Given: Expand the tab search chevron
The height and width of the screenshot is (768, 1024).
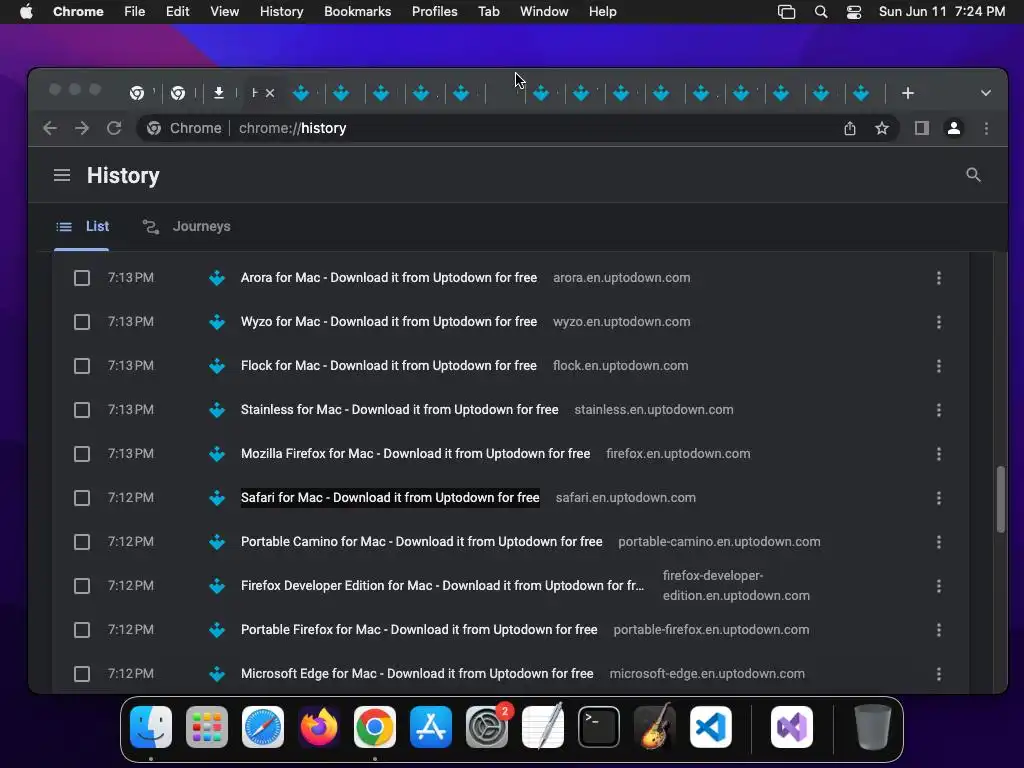Looking at the screenshot, I should click(x=985, y=93).
